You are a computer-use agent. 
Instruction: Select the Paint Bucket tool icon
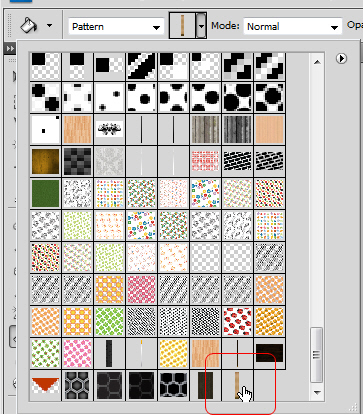(x=29, y=25)
